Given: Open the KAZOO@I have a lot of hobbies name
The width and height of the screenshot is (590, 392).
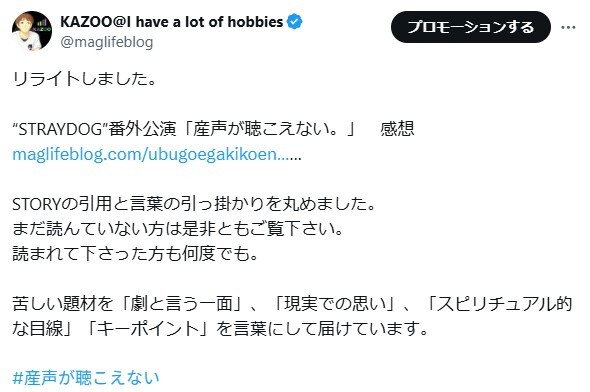Looking at the screenshot, I should (172, 22).
